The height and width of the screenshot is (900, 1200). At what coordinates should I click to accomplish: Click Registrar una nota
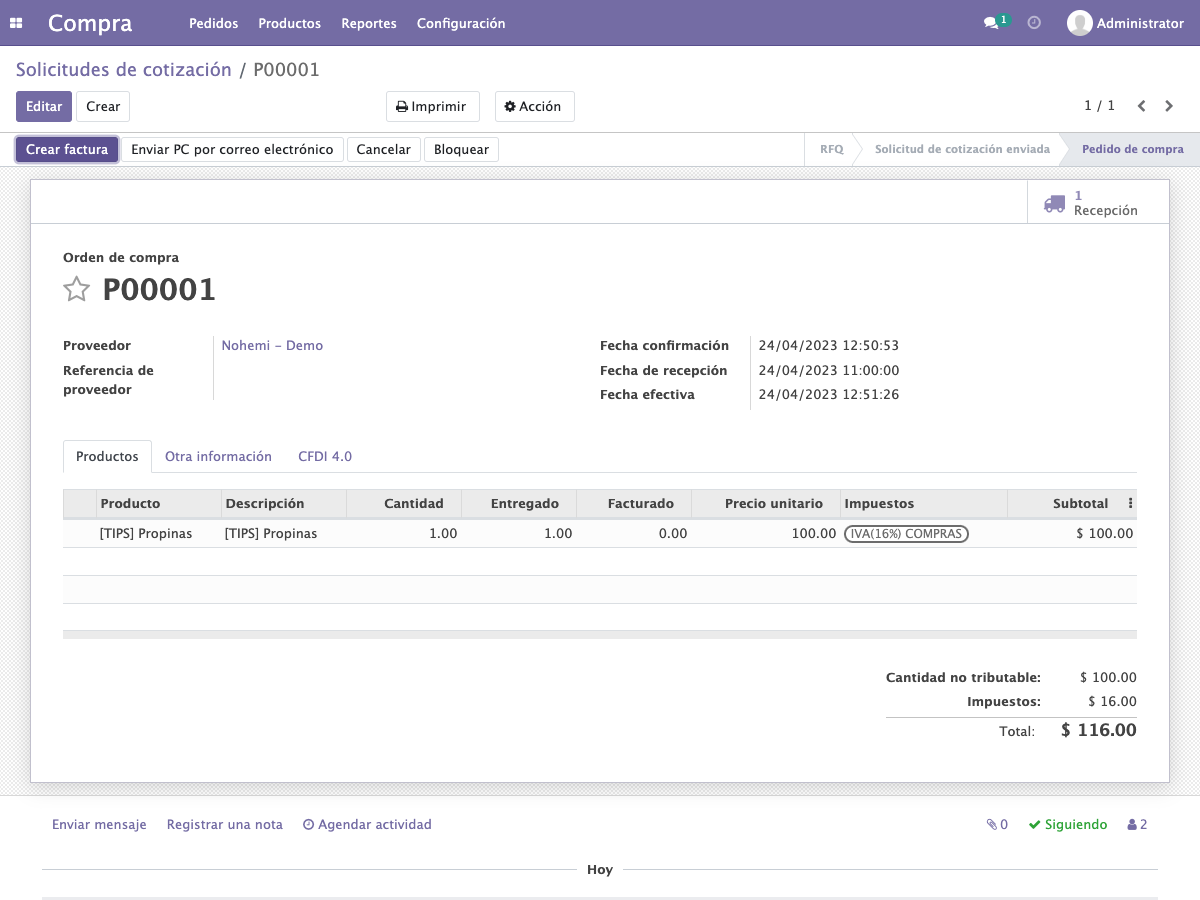225,825
